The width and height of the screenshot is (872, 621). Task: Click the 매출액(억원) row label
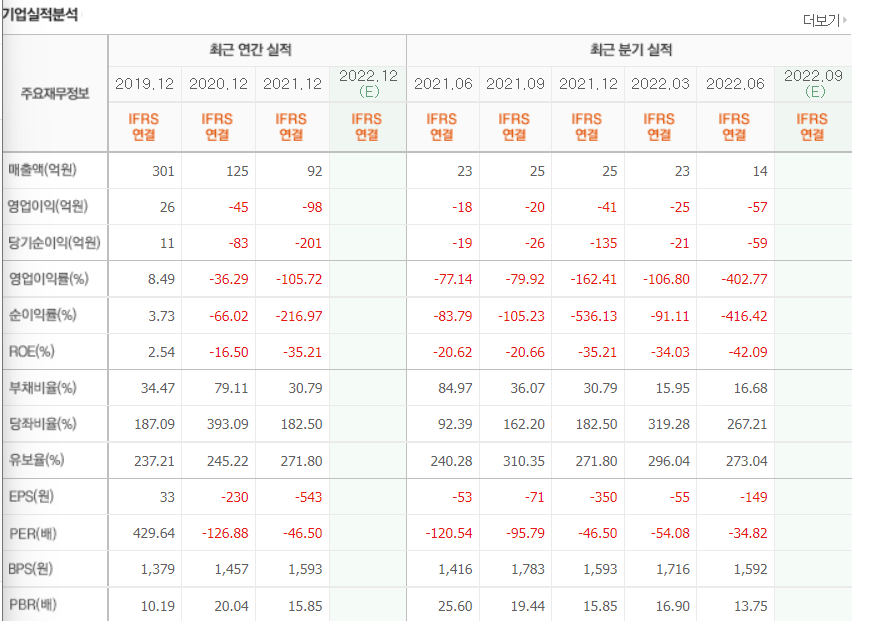point(43,170)
